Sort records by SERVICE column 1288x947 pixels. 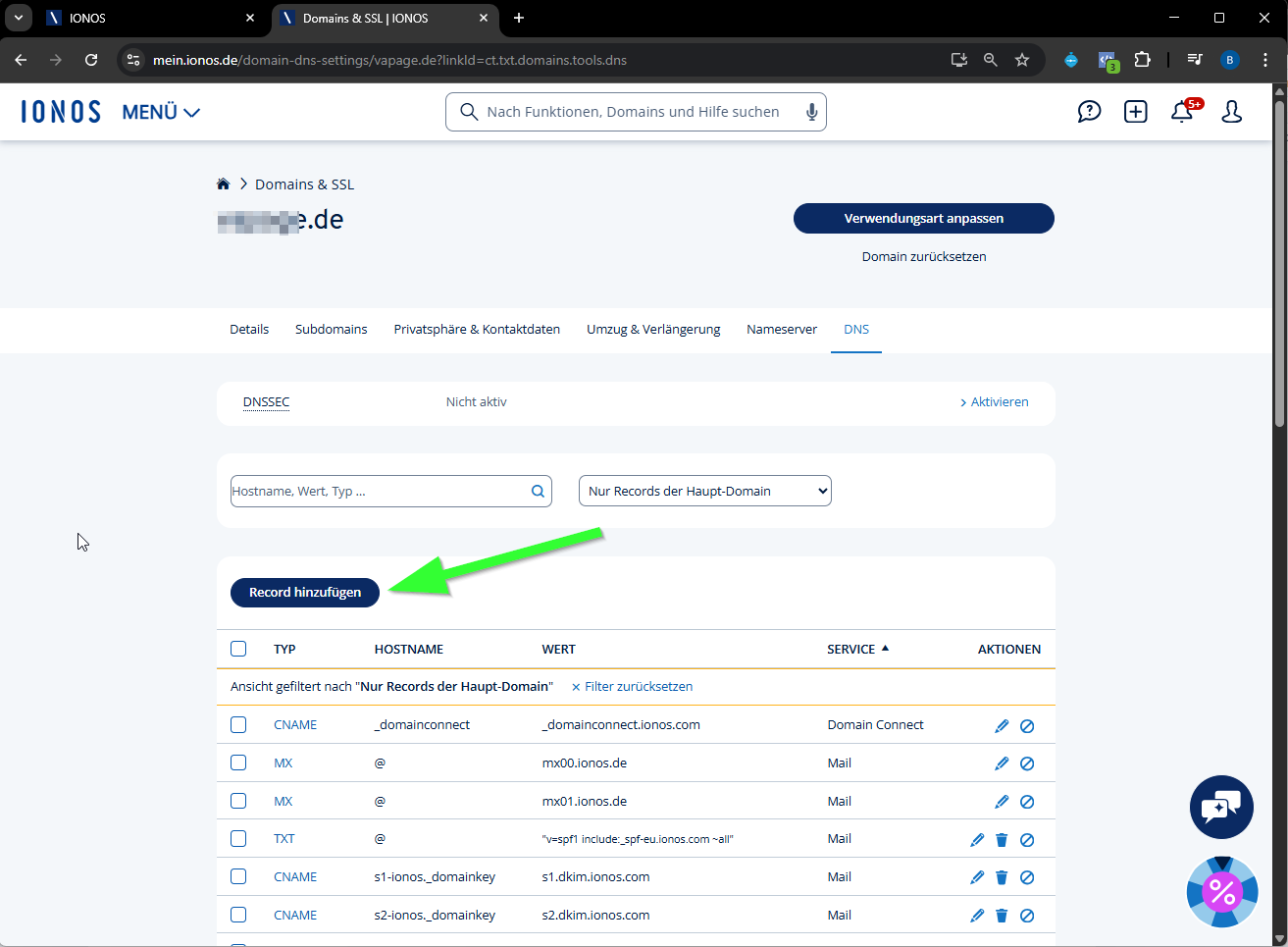click(x=857, y=649)
